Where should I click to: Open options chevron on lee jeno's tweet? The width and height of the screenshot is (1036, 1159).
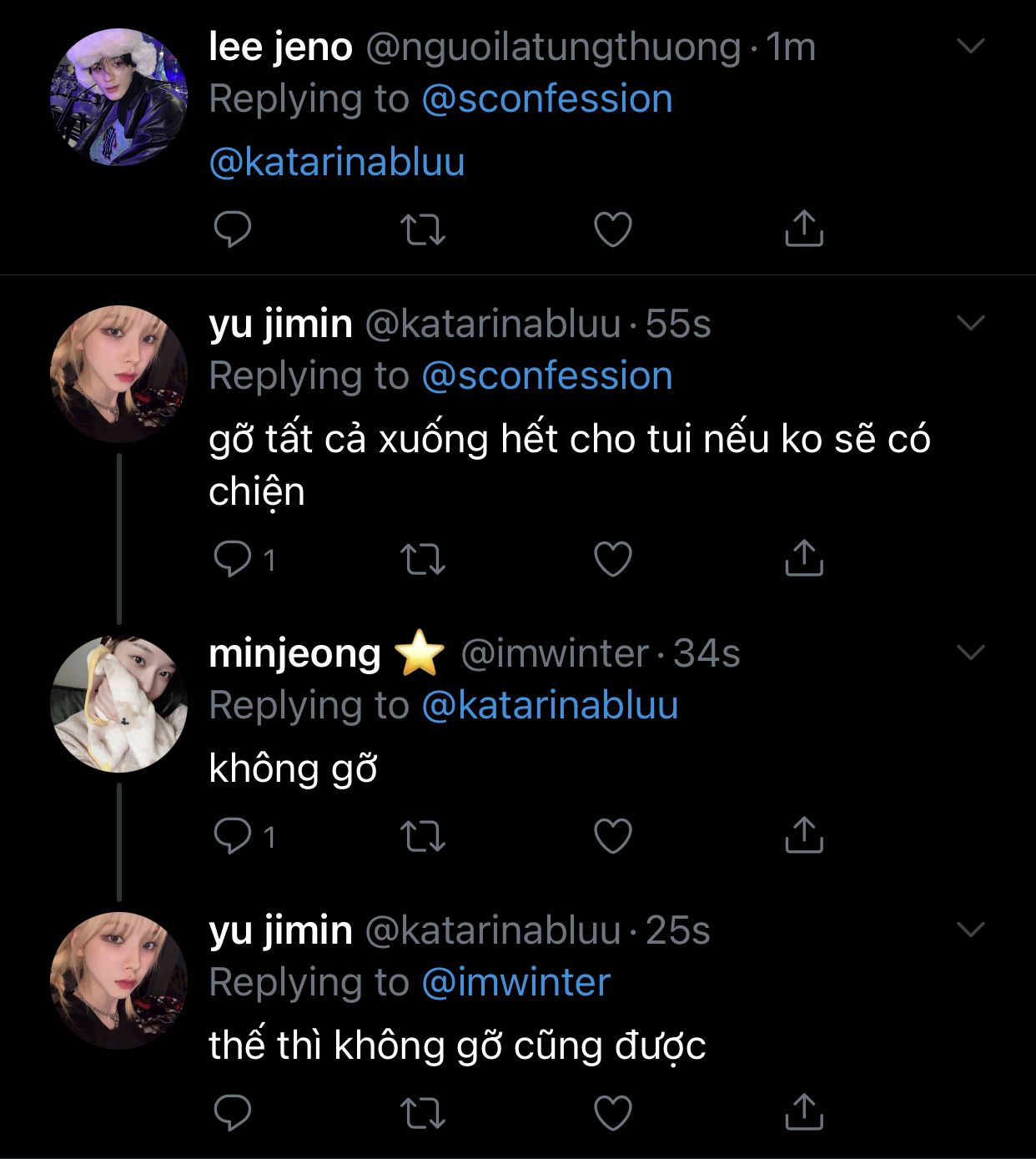[971, 47]
